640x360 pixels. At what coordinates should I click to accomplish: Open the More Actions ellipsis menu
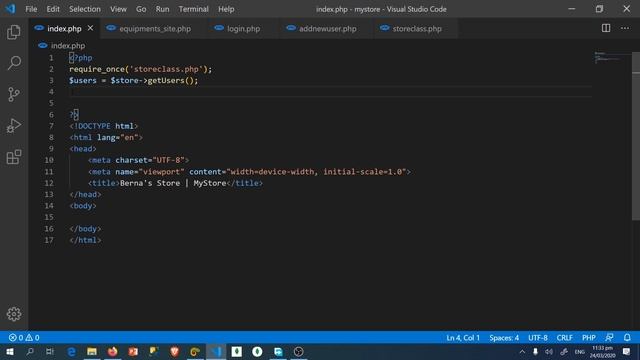click(x=625, y=28)
